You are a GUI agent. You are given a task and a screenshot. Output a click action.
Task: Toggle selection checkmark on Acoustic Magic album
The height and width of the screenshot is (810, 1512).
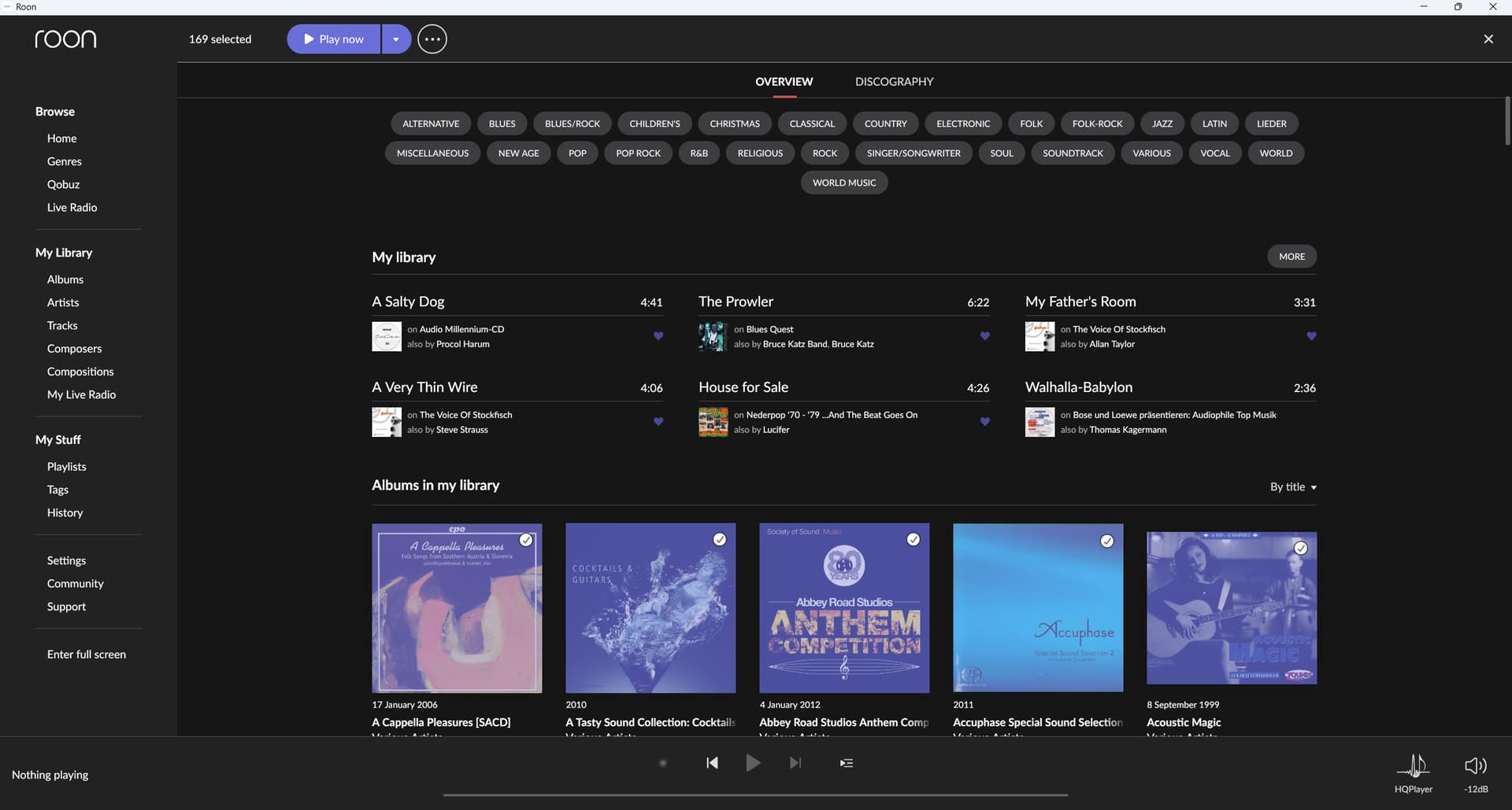click(1300, 548)
